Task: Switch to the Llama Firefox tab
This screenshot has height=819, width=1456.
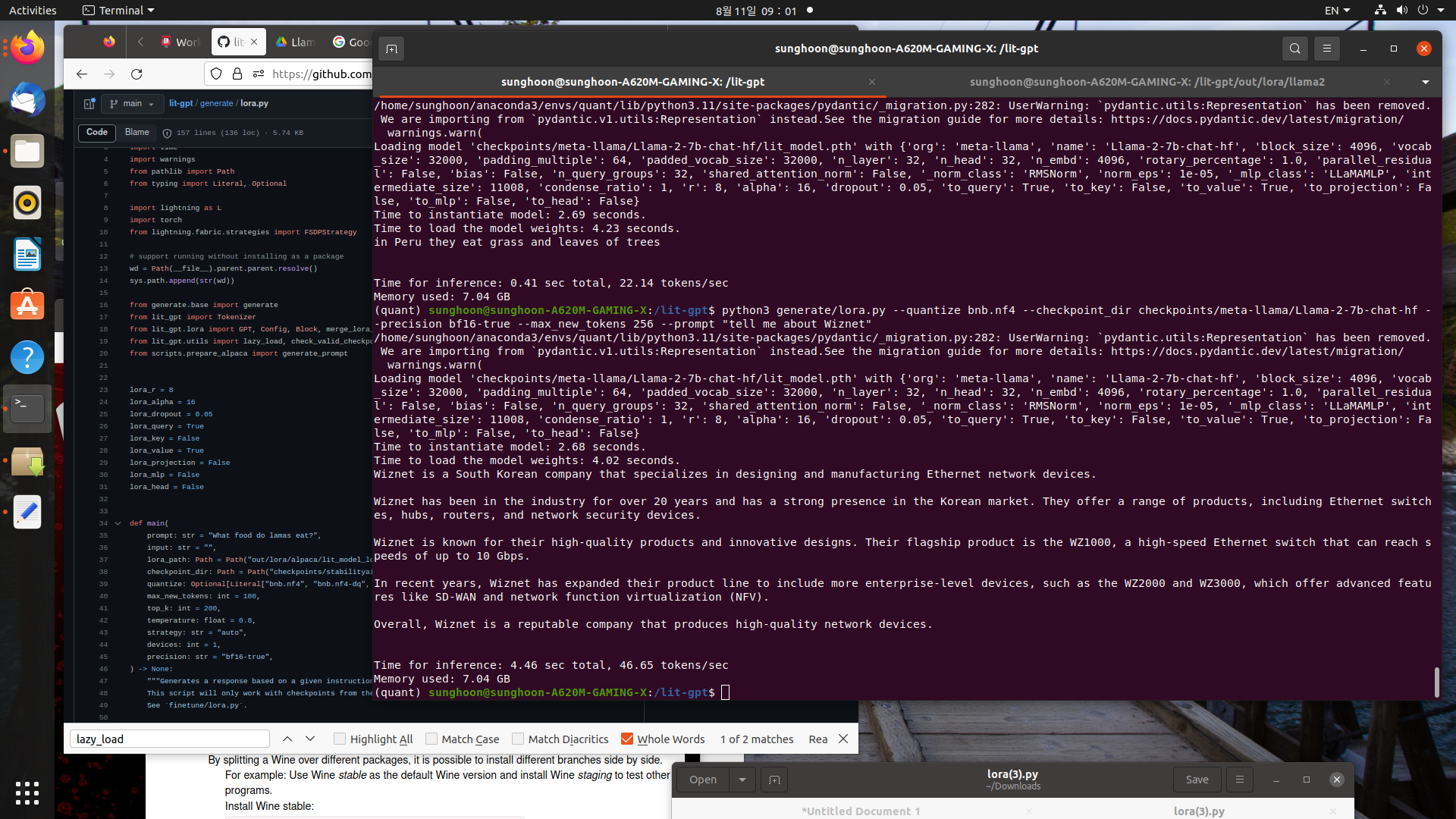Action: coord(296,42)
